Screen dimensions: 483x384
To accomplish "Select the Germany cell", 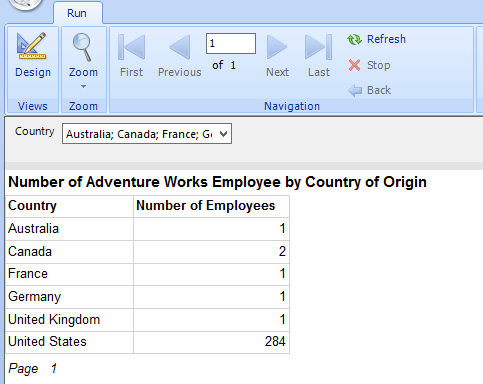I will (x=70, y=297).
